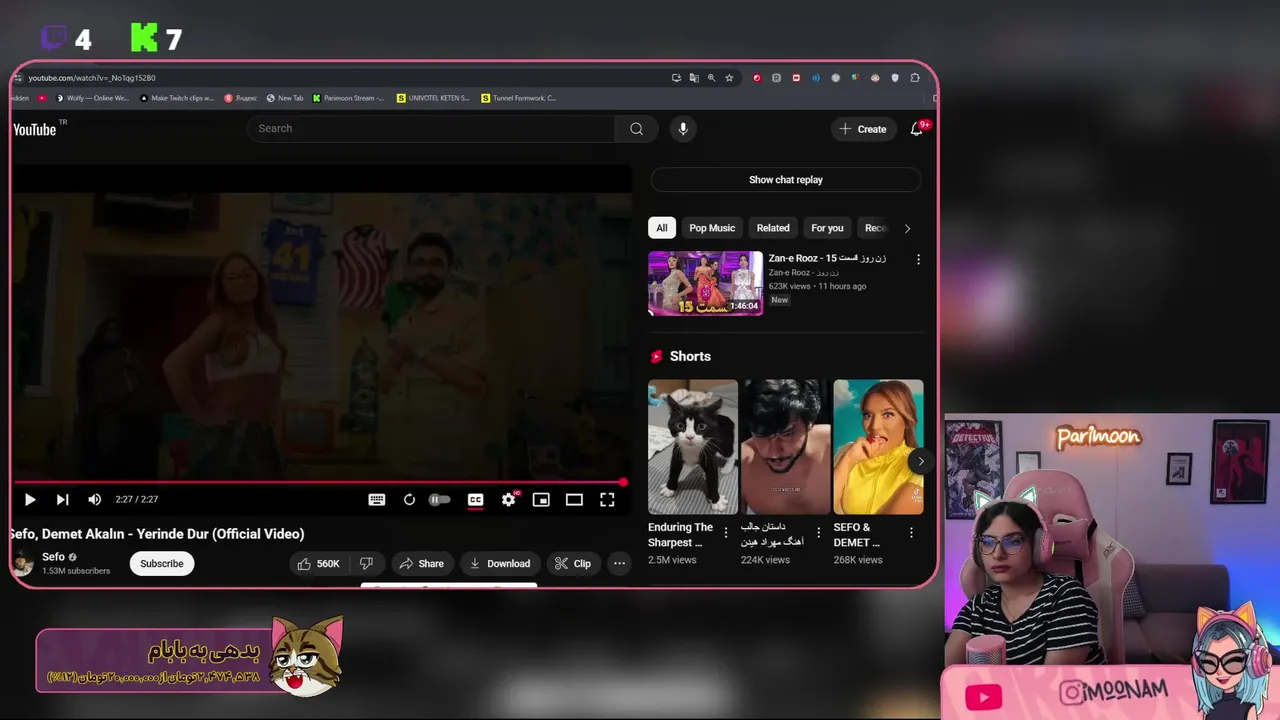Viewport: 1280px width, 720px height.
Task: Select the For you filter chip
Action: 827,228
